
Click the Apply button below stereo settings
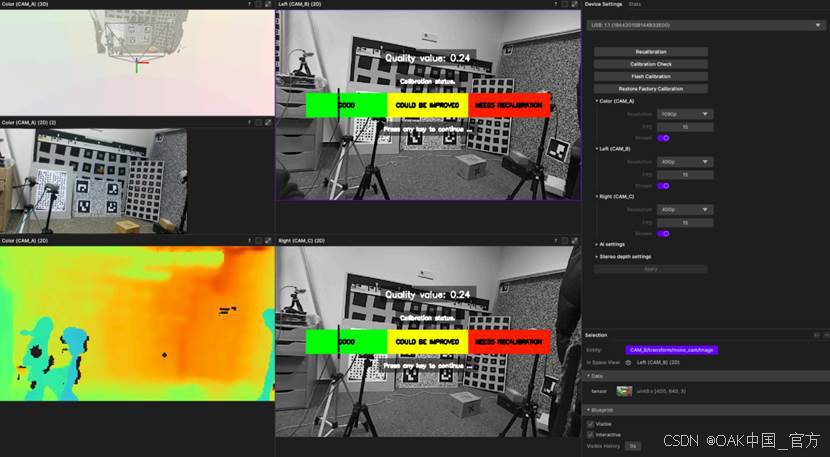(x=651, y=269)
